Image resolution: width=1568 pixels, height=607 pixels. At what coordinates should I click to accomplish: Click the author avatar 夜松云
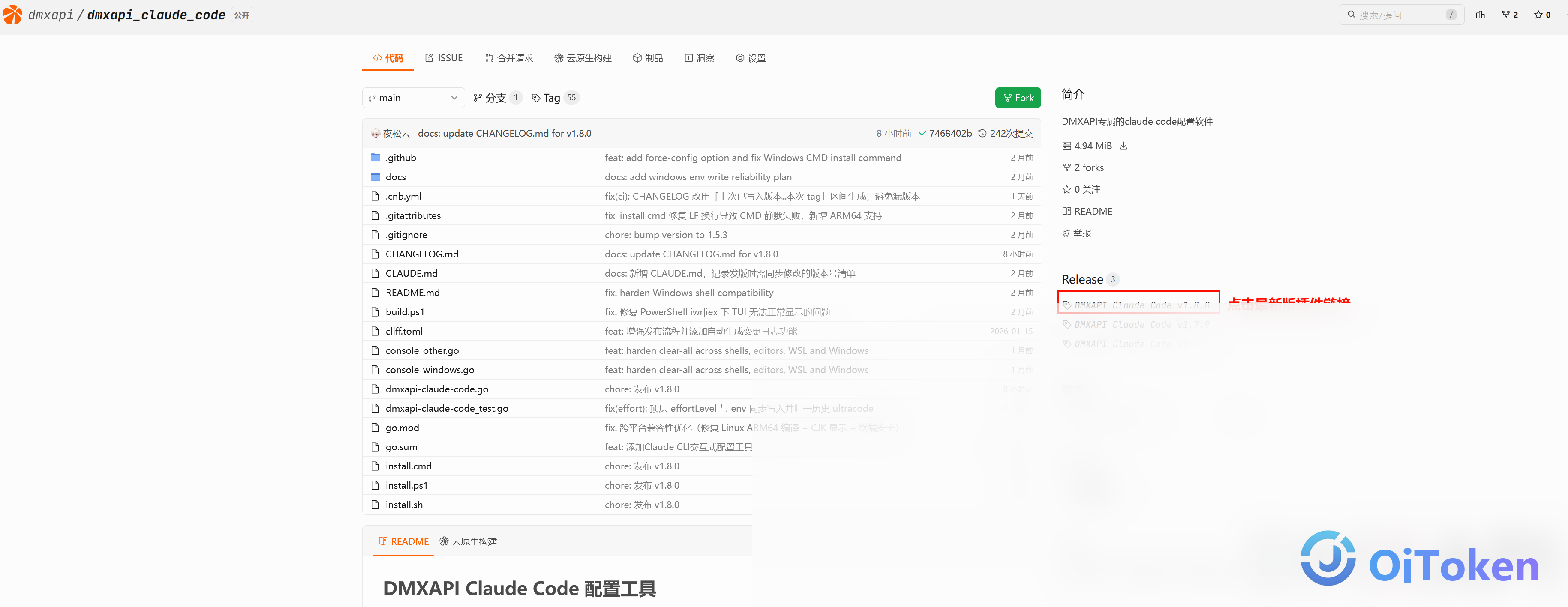point(375,133)
